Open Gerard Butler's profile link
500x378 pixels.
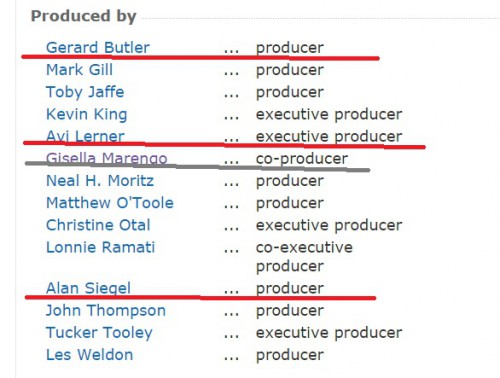pos(98,47)
